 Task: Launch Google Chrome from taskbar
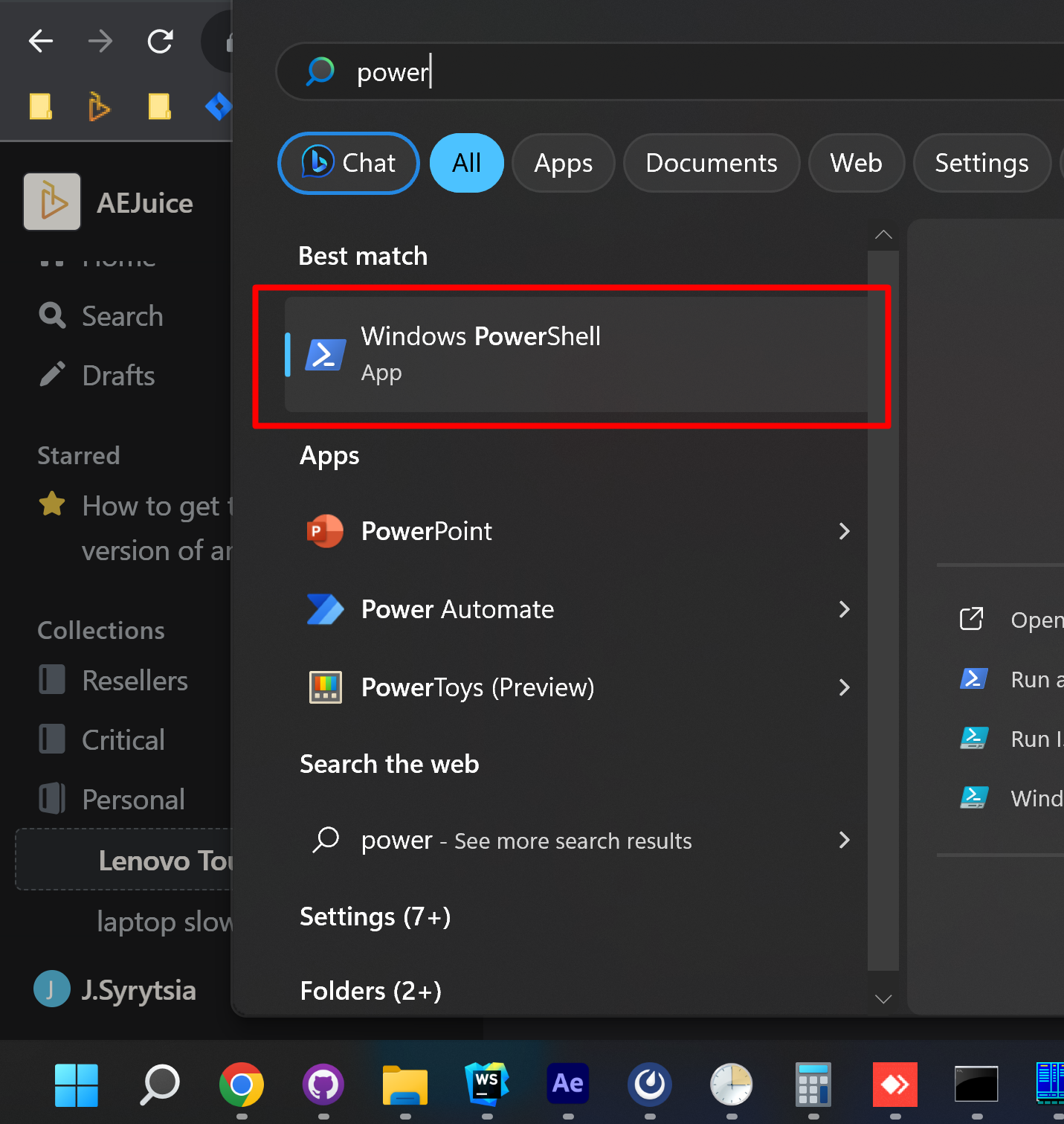pyautogui.click(x=242, y=1085)
